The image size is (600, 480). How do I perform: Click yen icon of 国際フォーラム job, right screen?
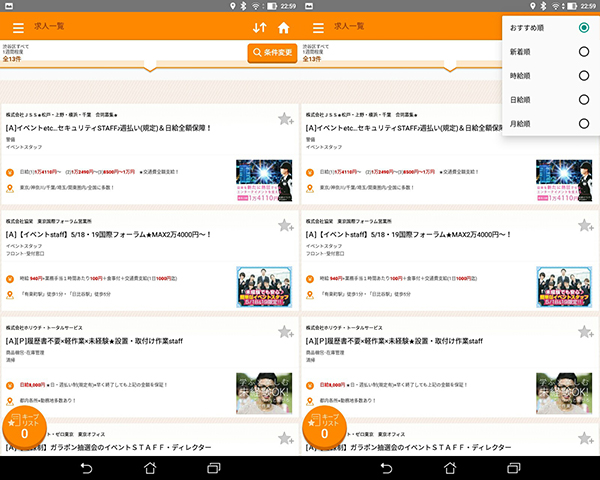[x=310, y=279]
